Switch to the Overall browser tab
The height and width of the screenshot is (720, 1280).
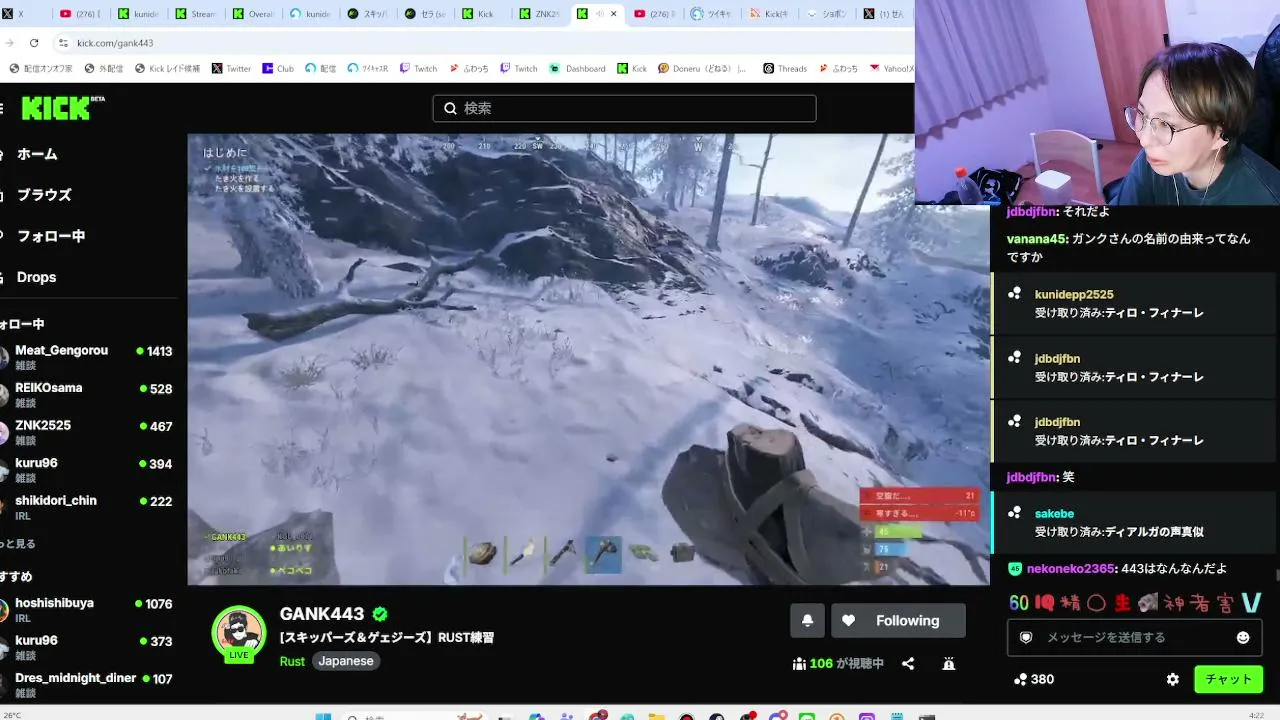[254, 14]
